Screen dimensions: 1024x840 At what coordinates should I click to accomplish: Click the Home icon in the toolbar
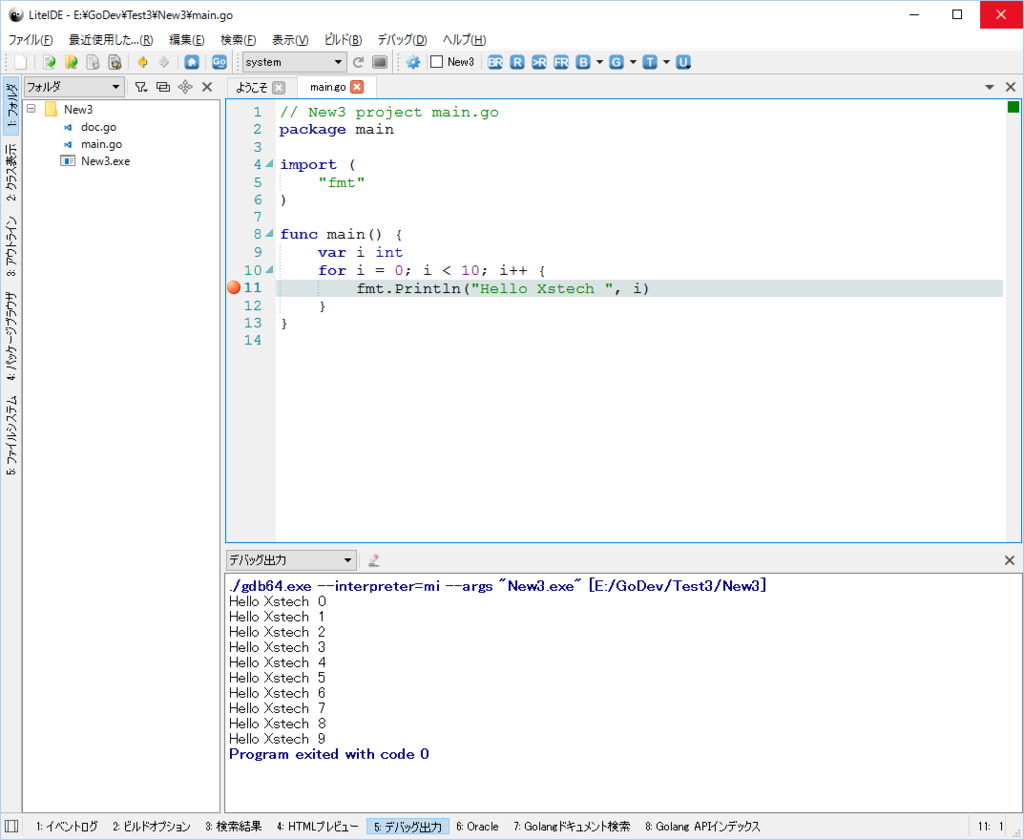191,62
